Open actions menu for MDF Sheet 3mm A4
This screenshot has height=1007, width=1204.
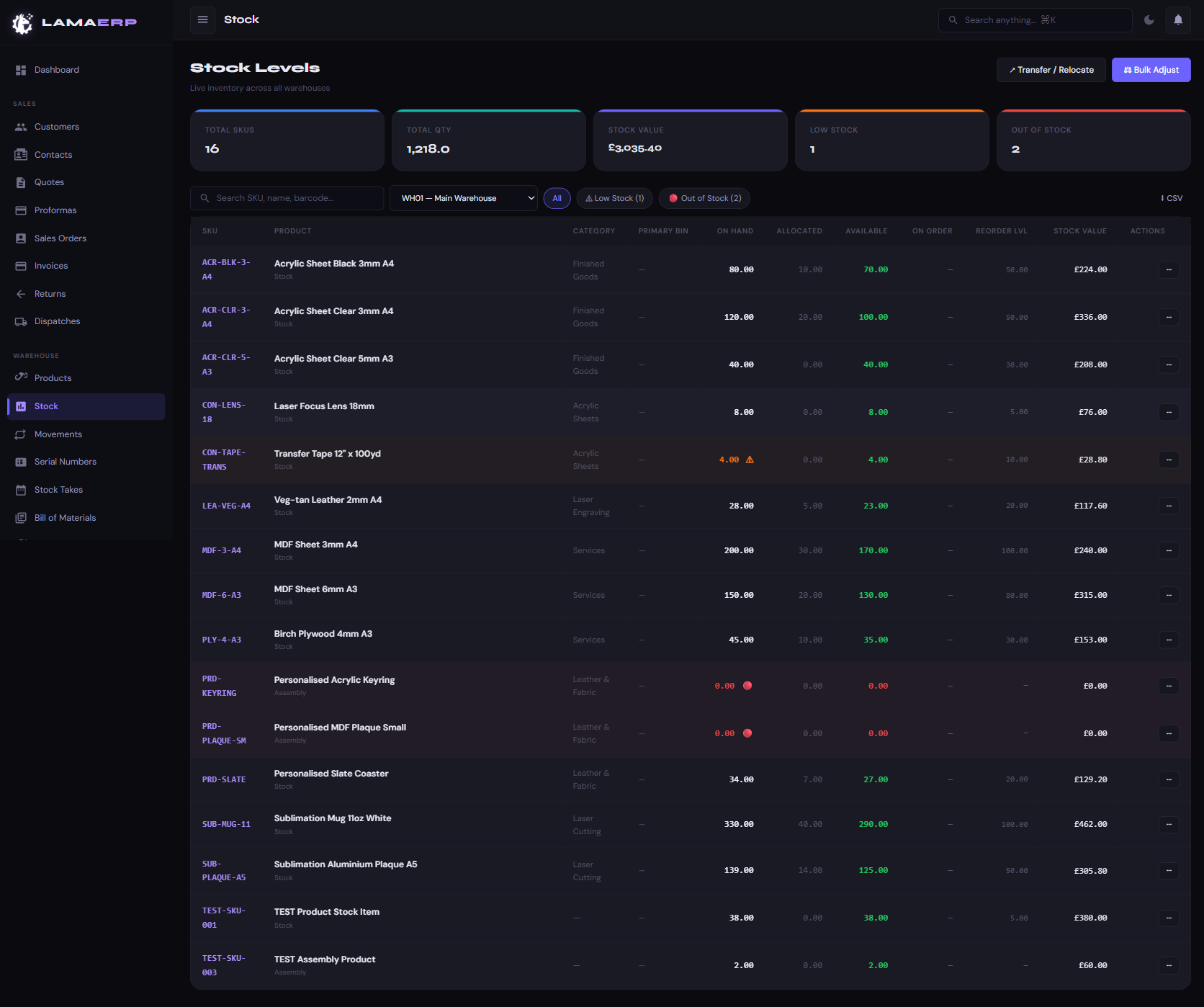tap(1168, 551)
